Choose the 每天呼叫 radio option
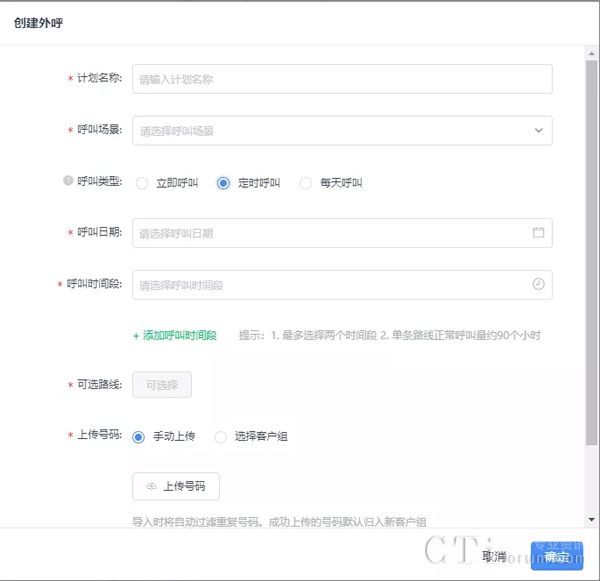The width and height of the screenshot is (600, 581). pyautogui.click(x=306, y=183)
